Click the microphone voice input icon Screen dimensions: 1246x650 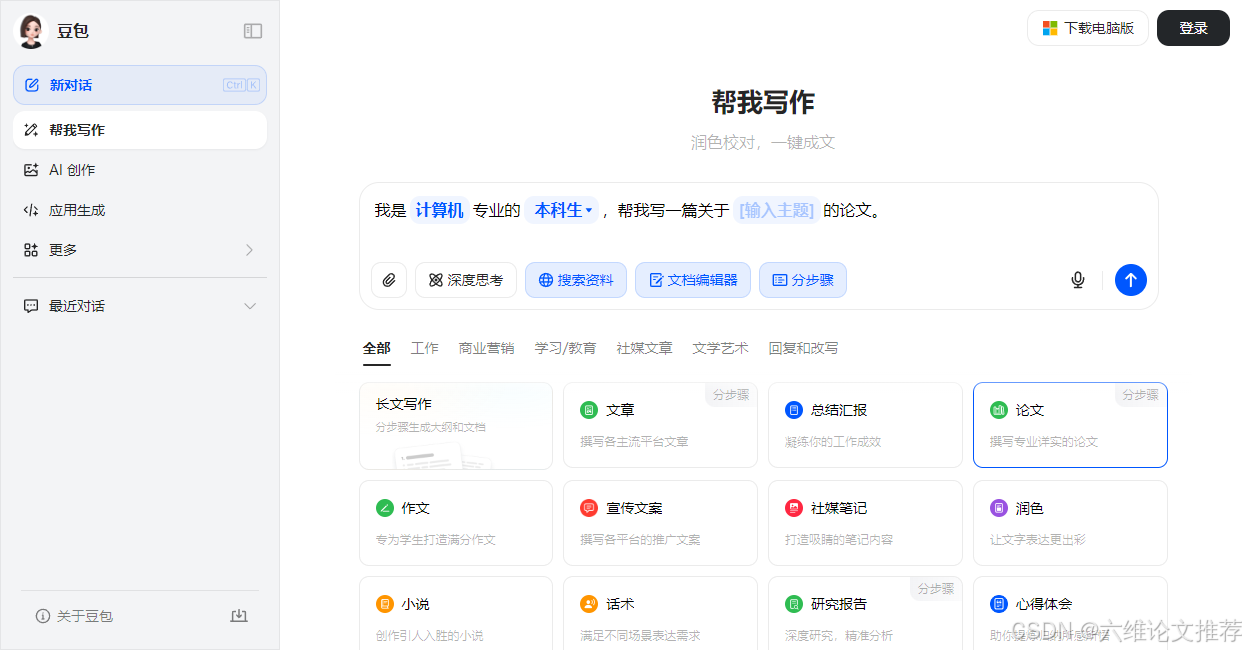click(x=1078, y=280)
